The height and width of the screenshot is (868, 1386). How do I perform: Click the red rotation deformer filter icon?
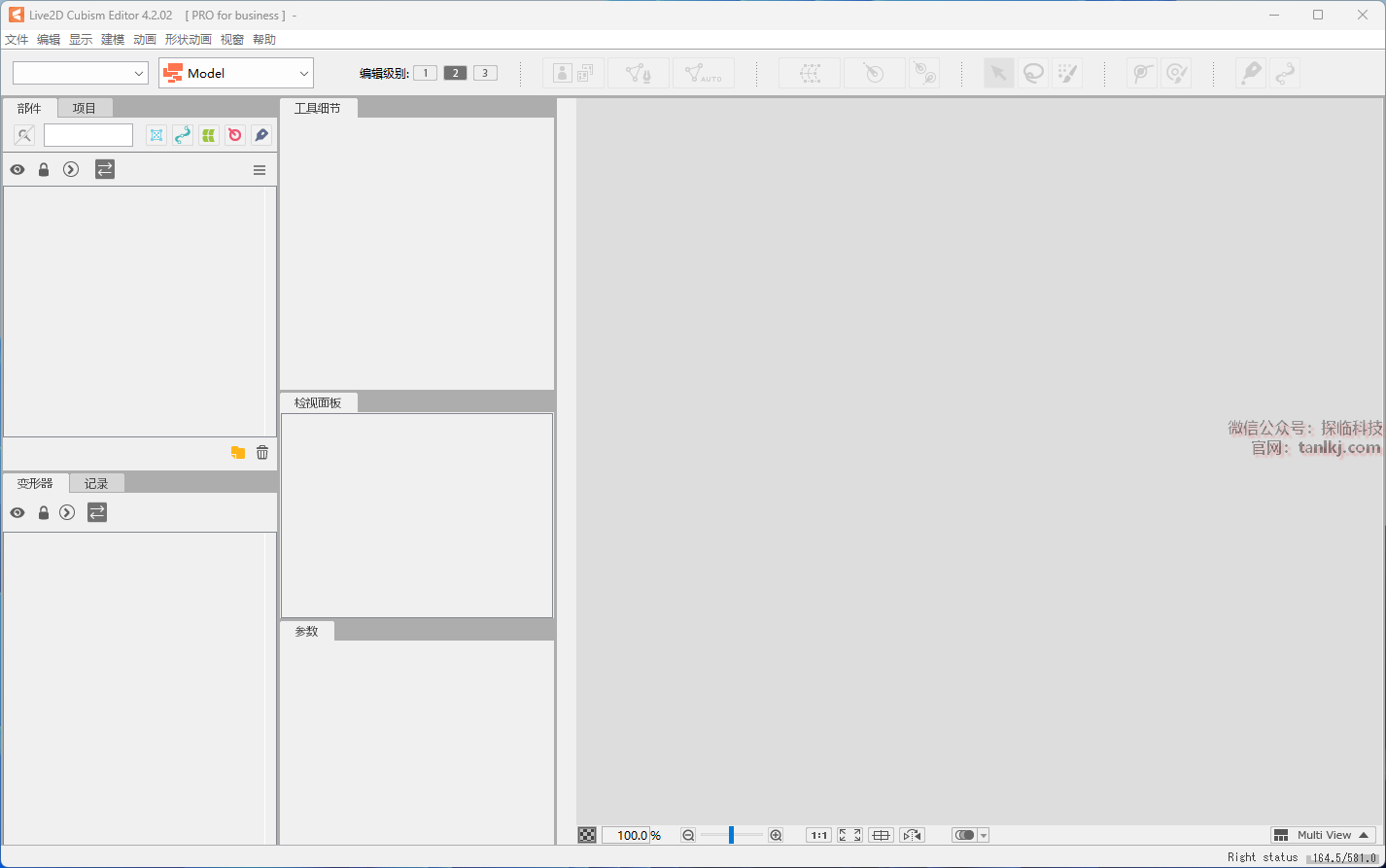coord(235,135)
